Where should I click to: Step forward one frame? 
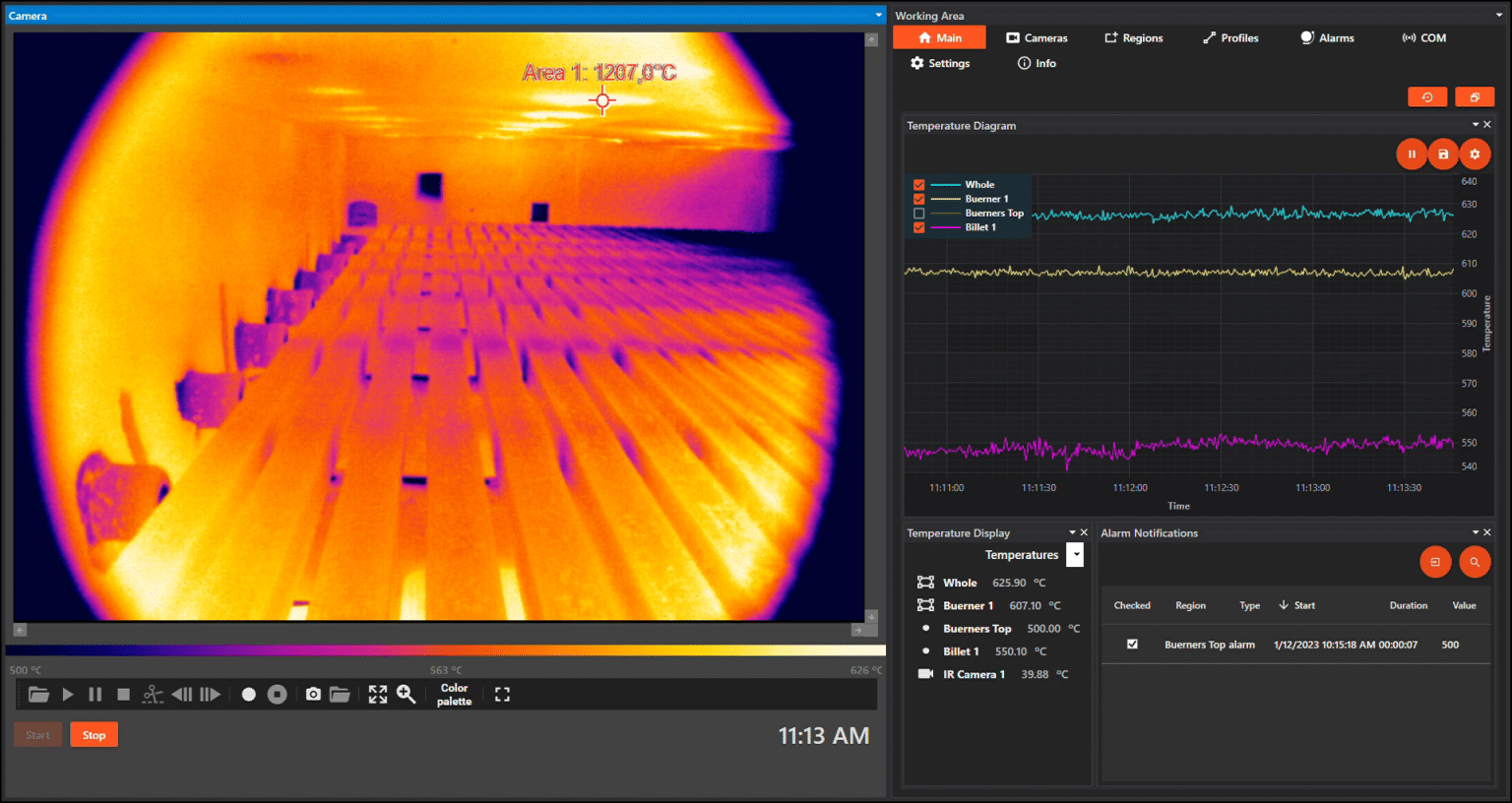pyautogui.click(x=211, y=694)
